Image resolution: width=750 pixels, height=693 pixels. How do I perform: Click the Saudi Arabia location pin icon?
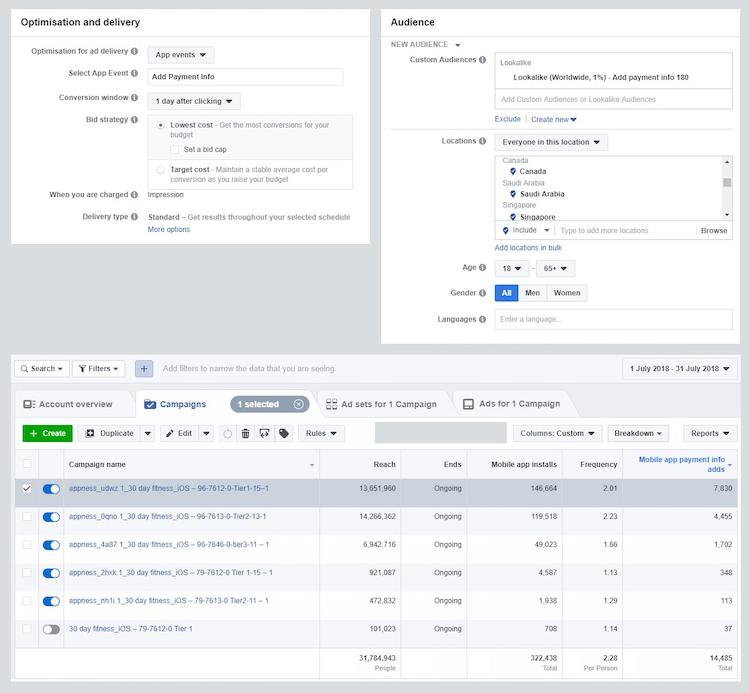(513, 194)
